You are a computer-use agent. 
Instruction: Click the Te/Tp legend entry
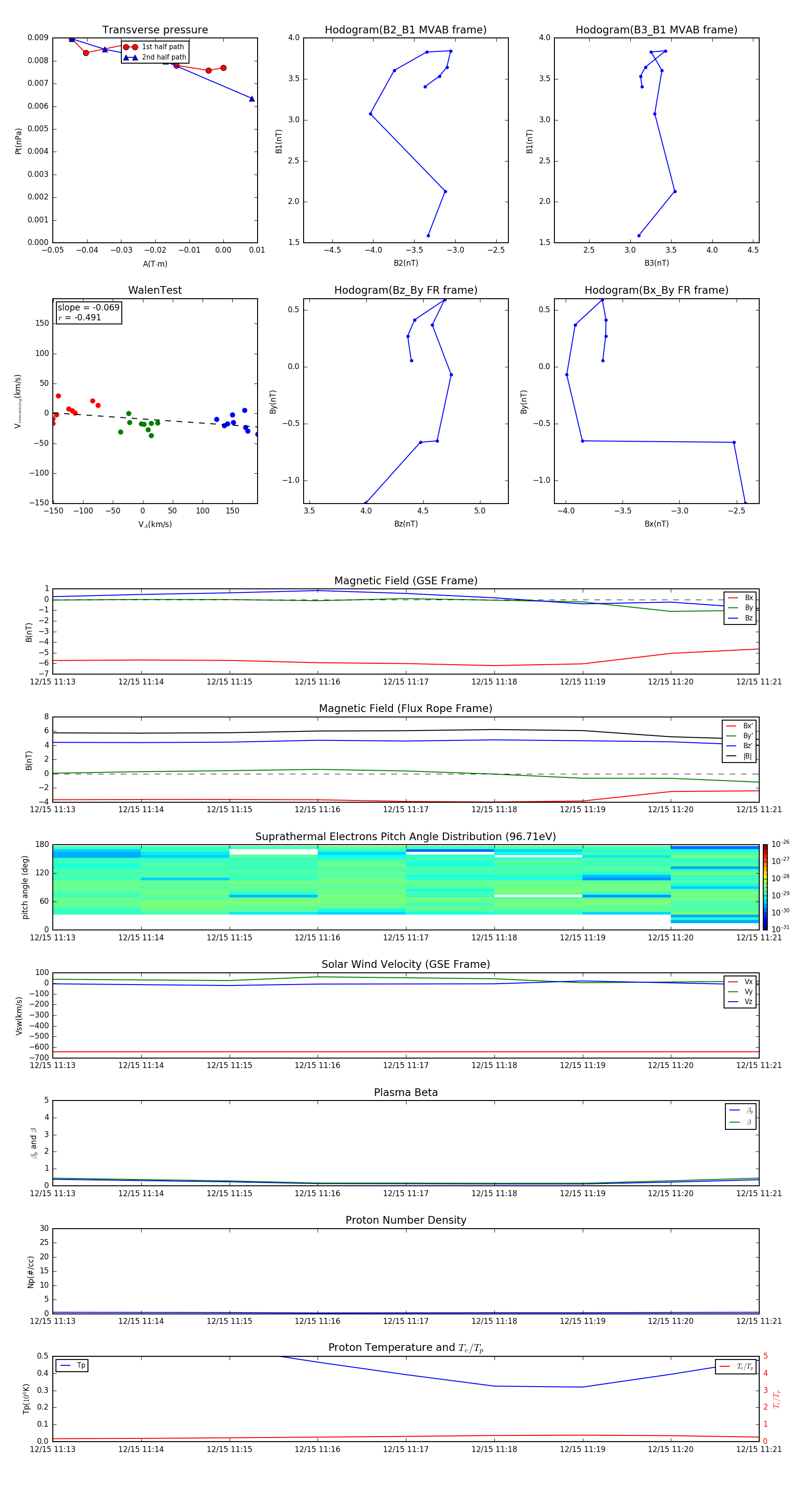[736, 1366]
